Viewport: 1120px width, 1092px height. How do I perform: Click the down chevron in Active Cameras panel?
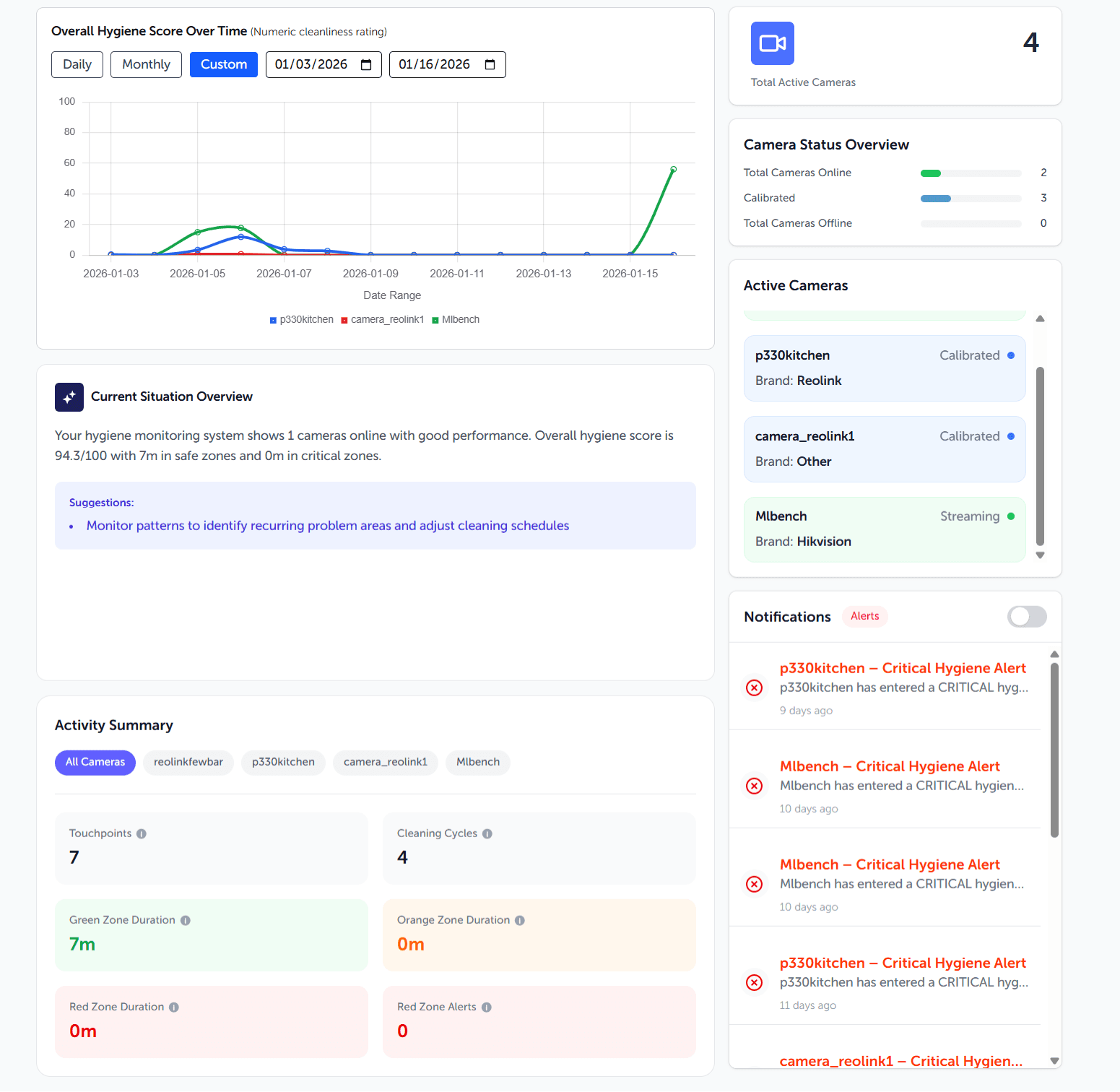[1041, 555]
